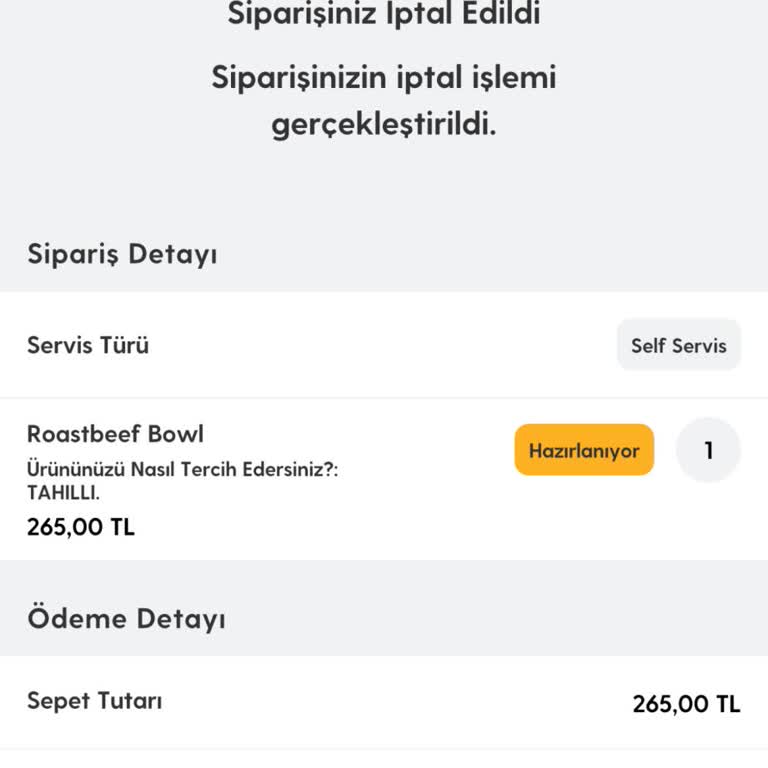Tap the Ürününüzü Nasıl Tercih Edersiniz question

(x=182, y=470)
